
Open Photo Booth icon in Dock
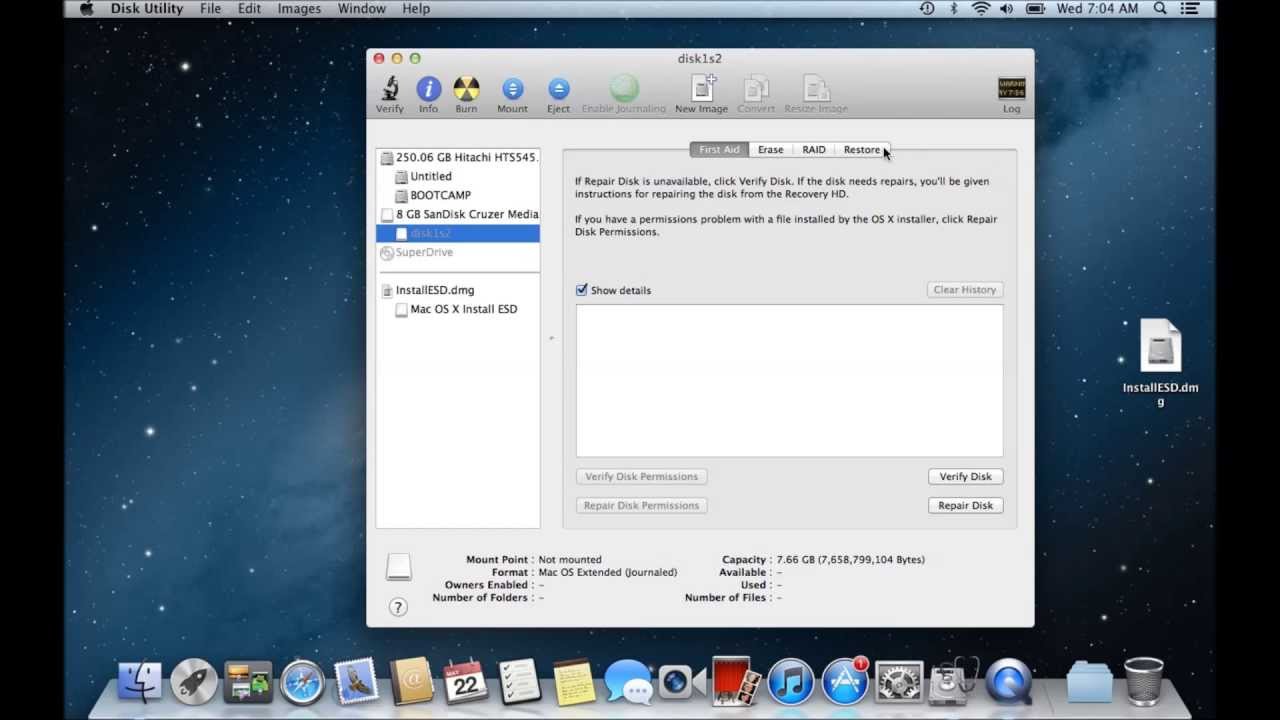point(736,680)
